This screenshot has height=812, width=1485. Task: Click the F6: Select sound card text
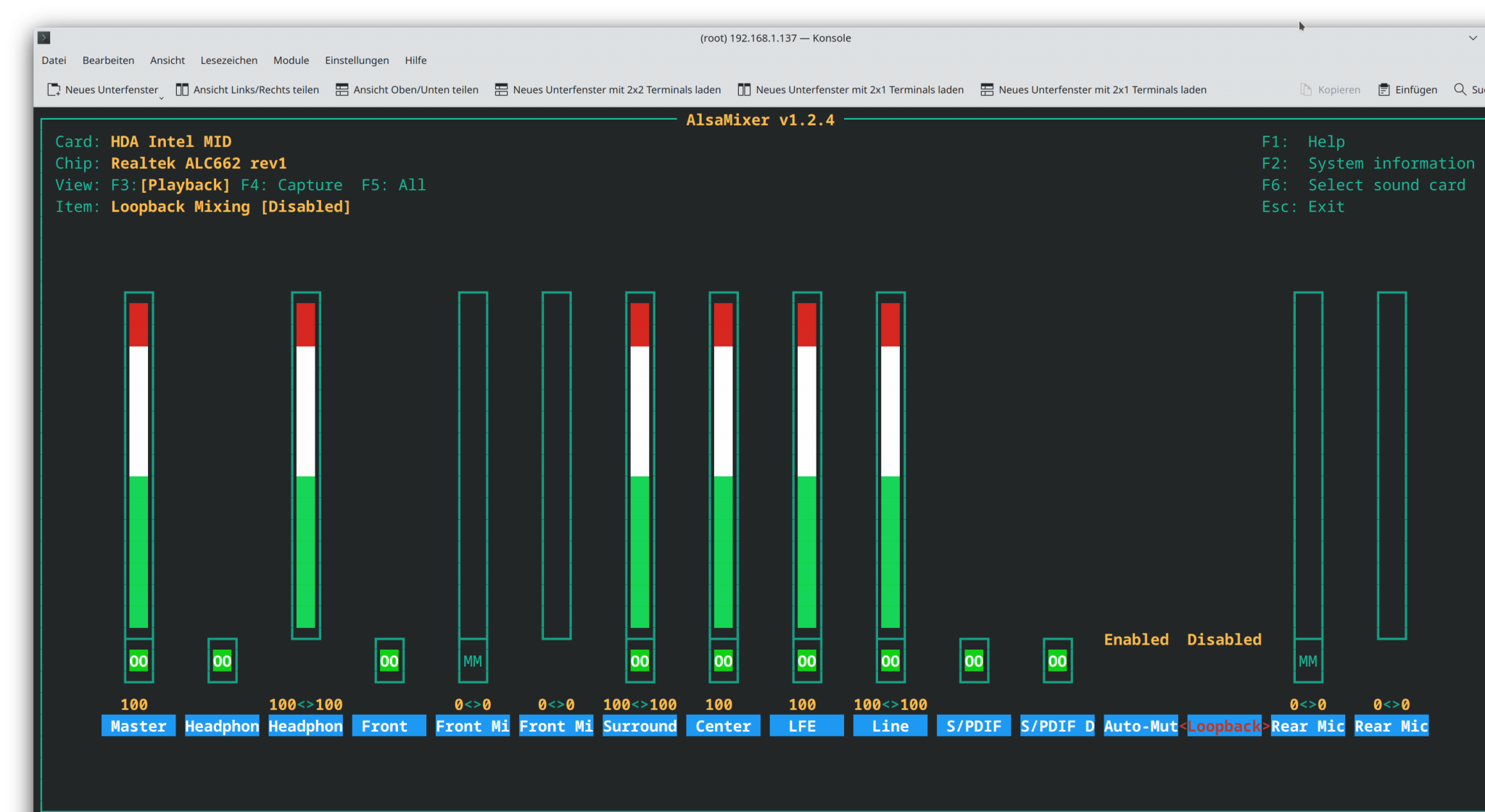point(1364,185)
